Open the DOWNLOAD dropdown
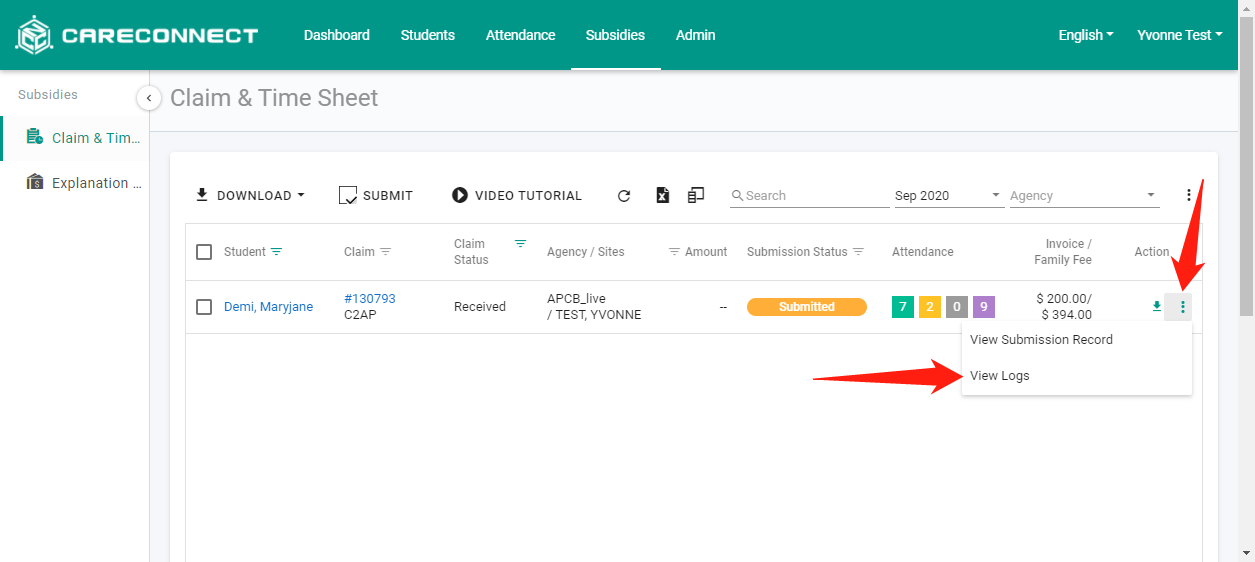Image resolution: width=1255 pixels, height=562 pixels. point(250,196)
